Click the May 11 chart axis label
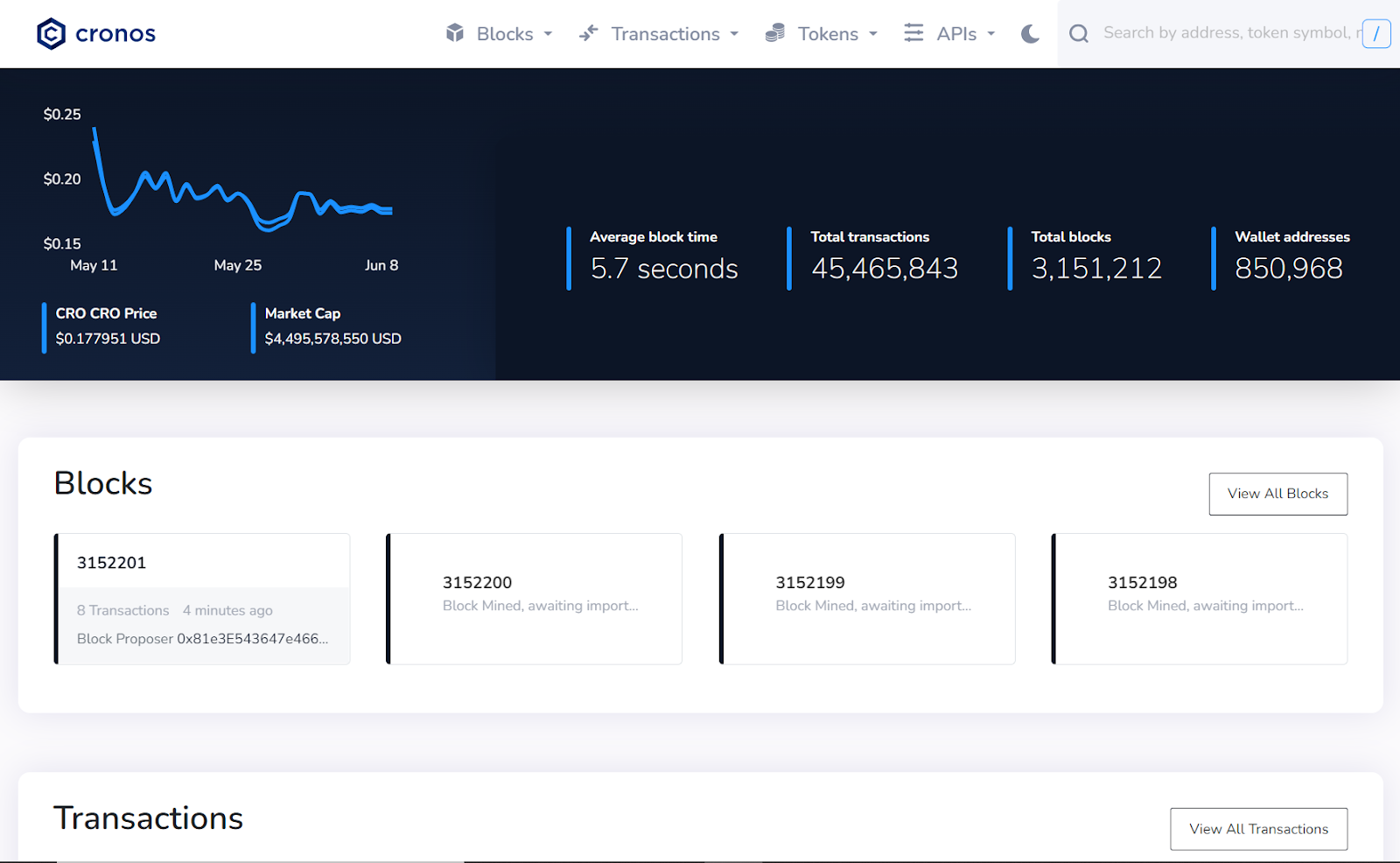This screenshot has height=863, width=1400. pyautogui.click(x=94, y=265)
